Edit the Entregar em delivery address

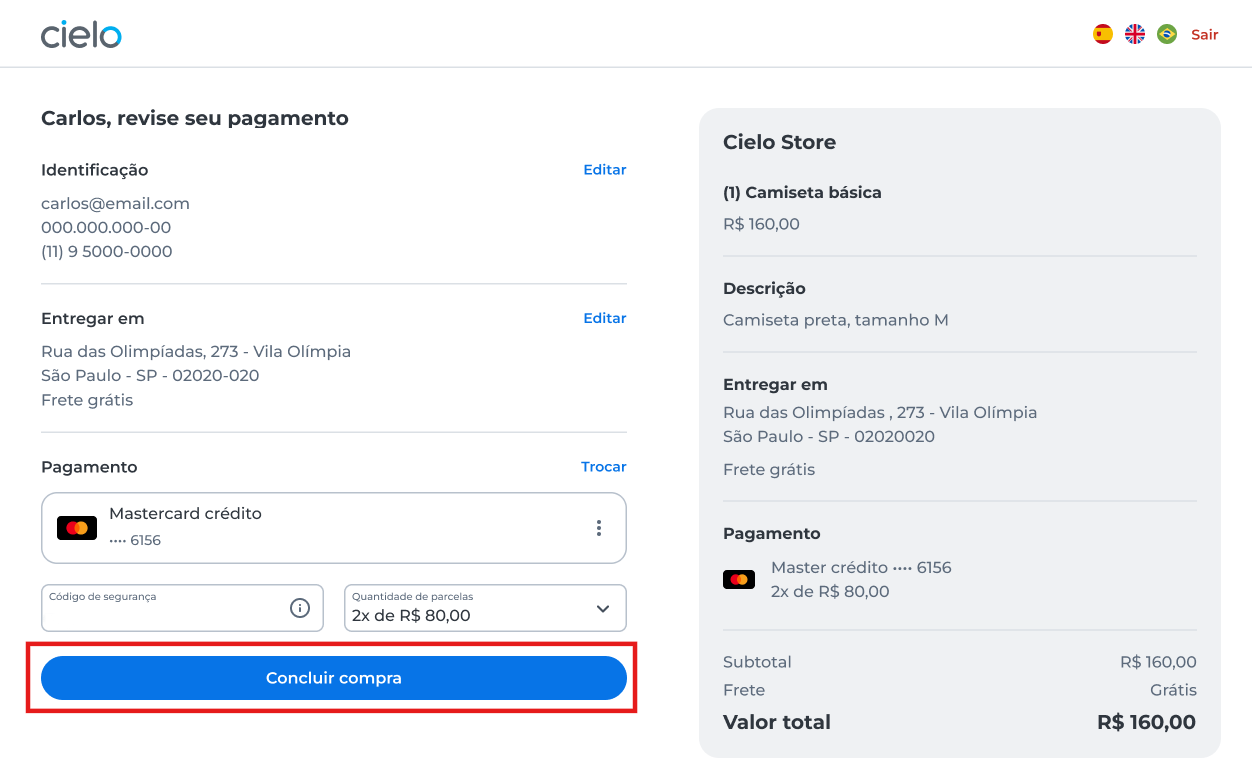tap(605, 318)
